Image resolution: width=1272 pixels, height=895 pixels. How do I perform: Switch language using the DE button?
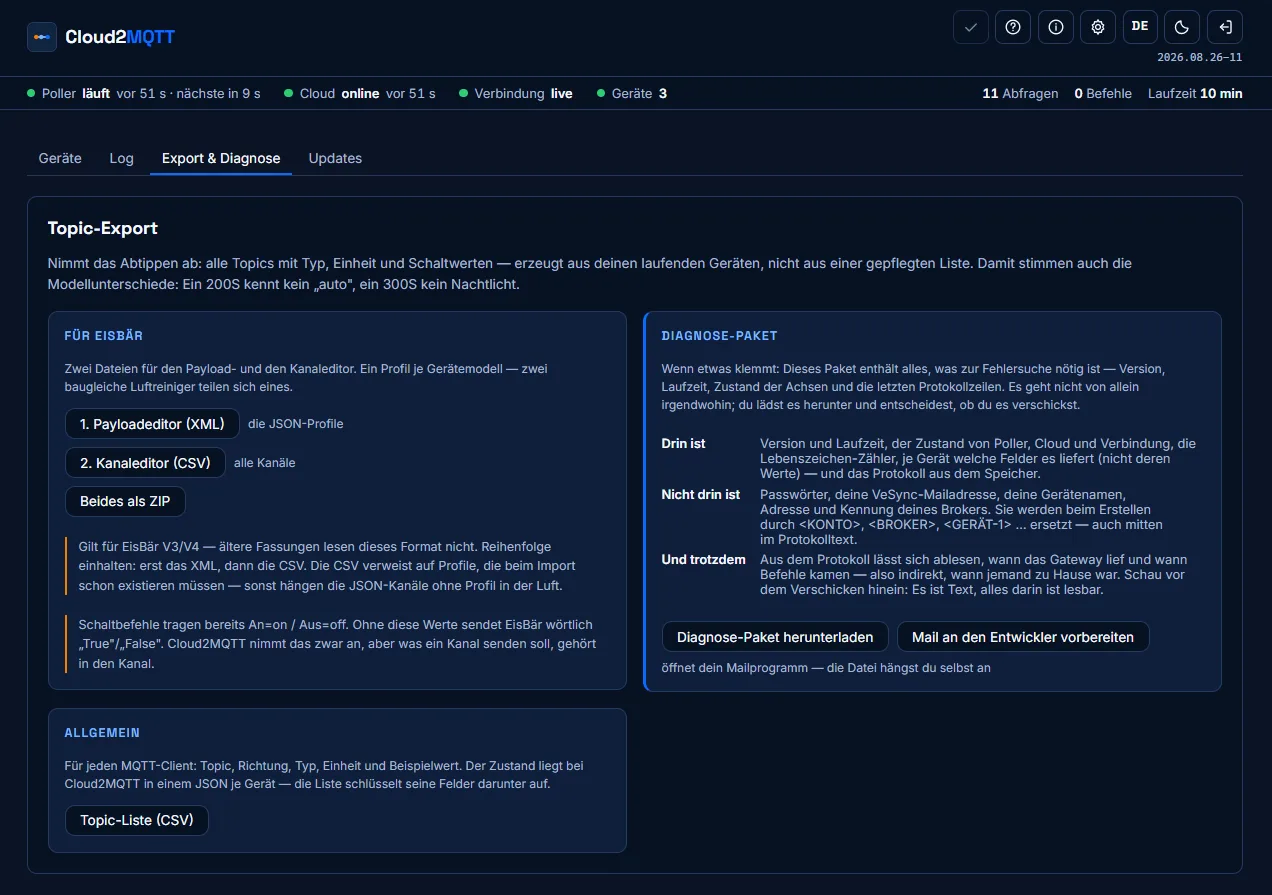[1139, 27]
